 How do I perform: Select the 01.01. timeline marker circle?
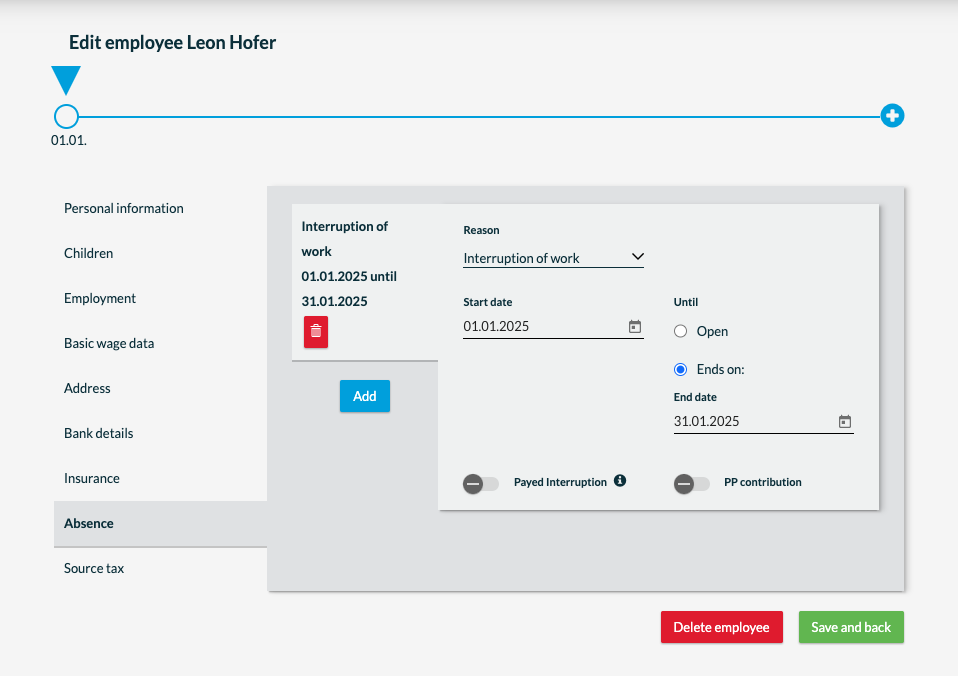pyautogui.click(x=66, y=116)
